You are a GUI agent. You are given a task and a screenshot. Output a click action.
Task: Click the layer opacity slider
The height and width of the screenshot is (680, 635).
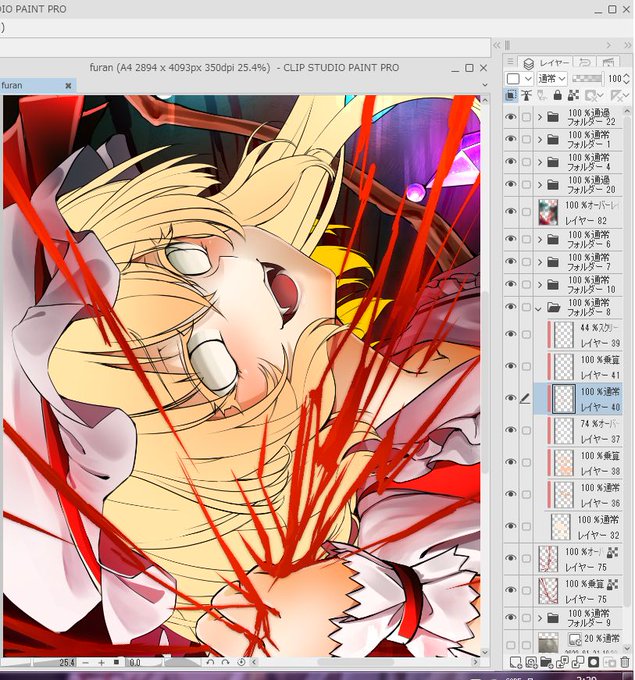tap(588, 78)
